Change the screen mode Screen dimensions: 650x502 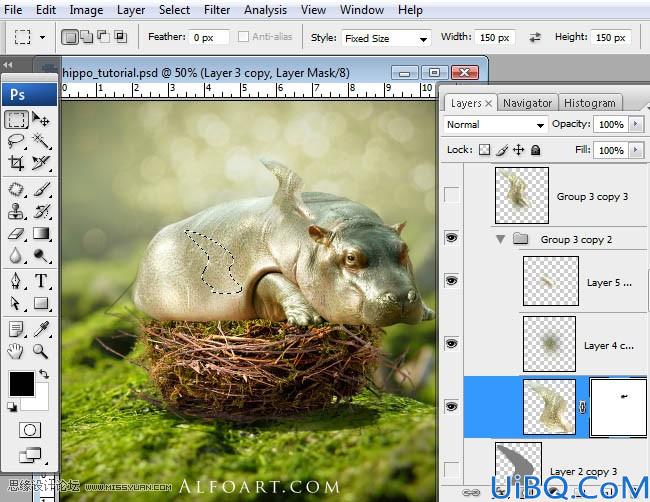tap(30, 456)
